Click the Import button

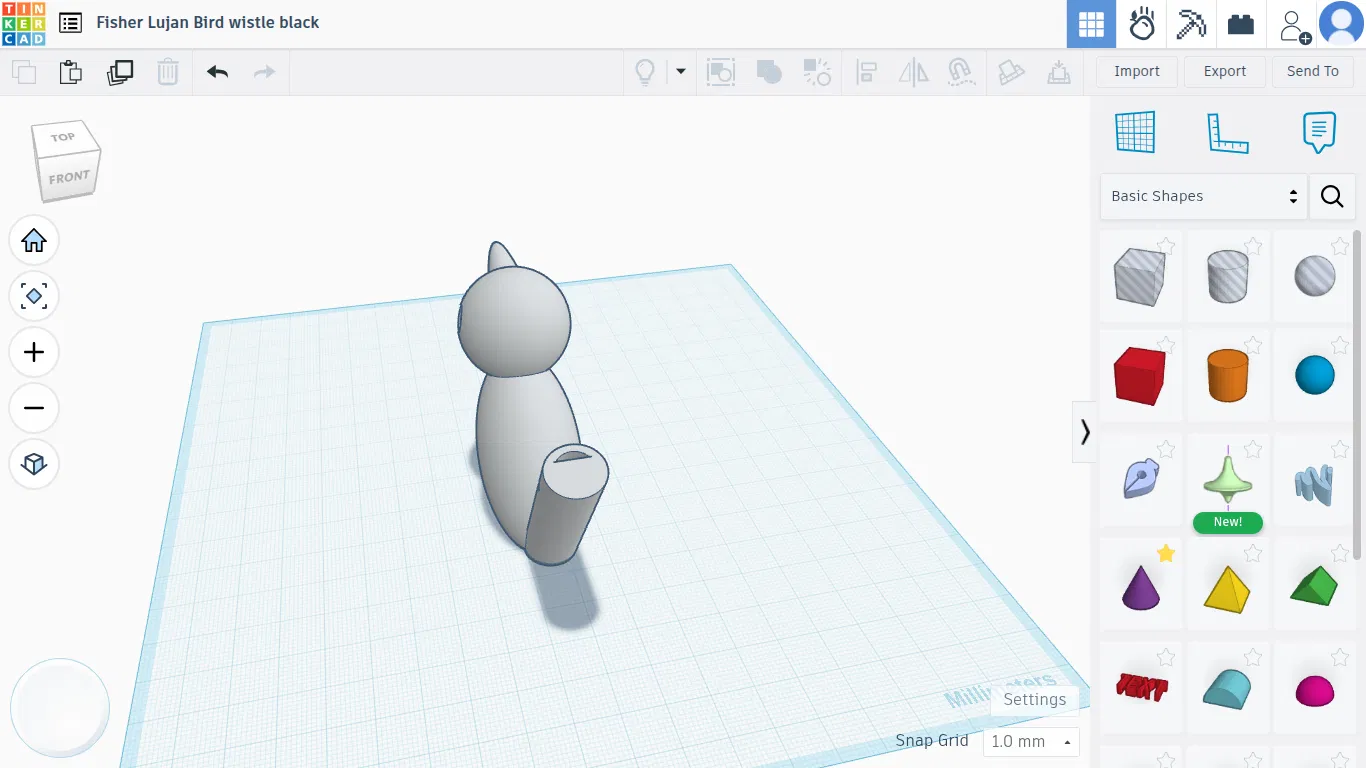click(x=1137, y=71)
